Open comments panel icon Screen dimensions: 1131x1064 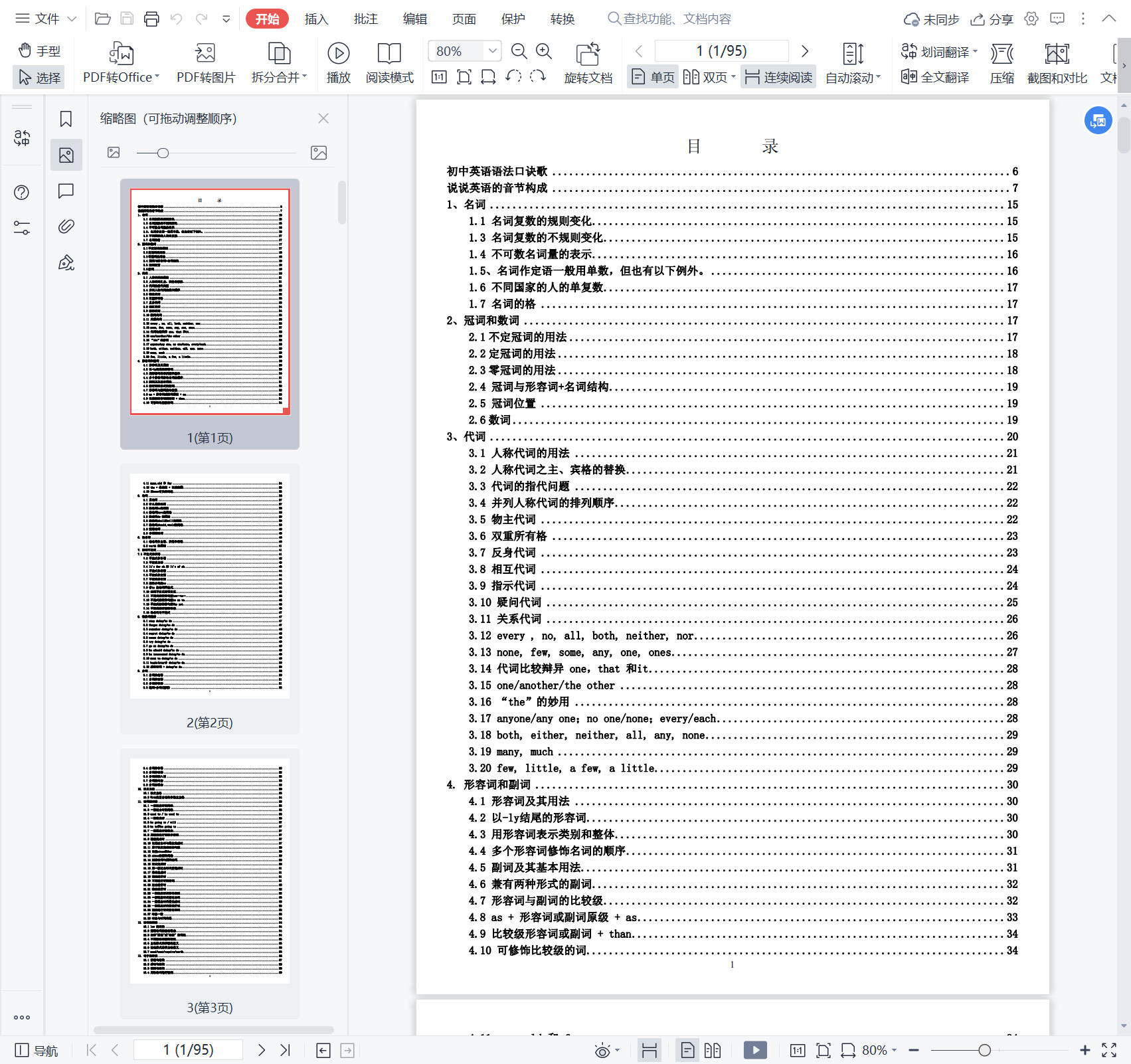(x=66, y=191)
